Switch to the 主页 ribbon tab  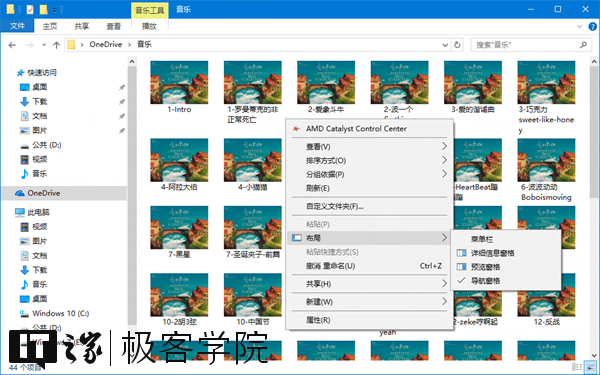(50, 26)
